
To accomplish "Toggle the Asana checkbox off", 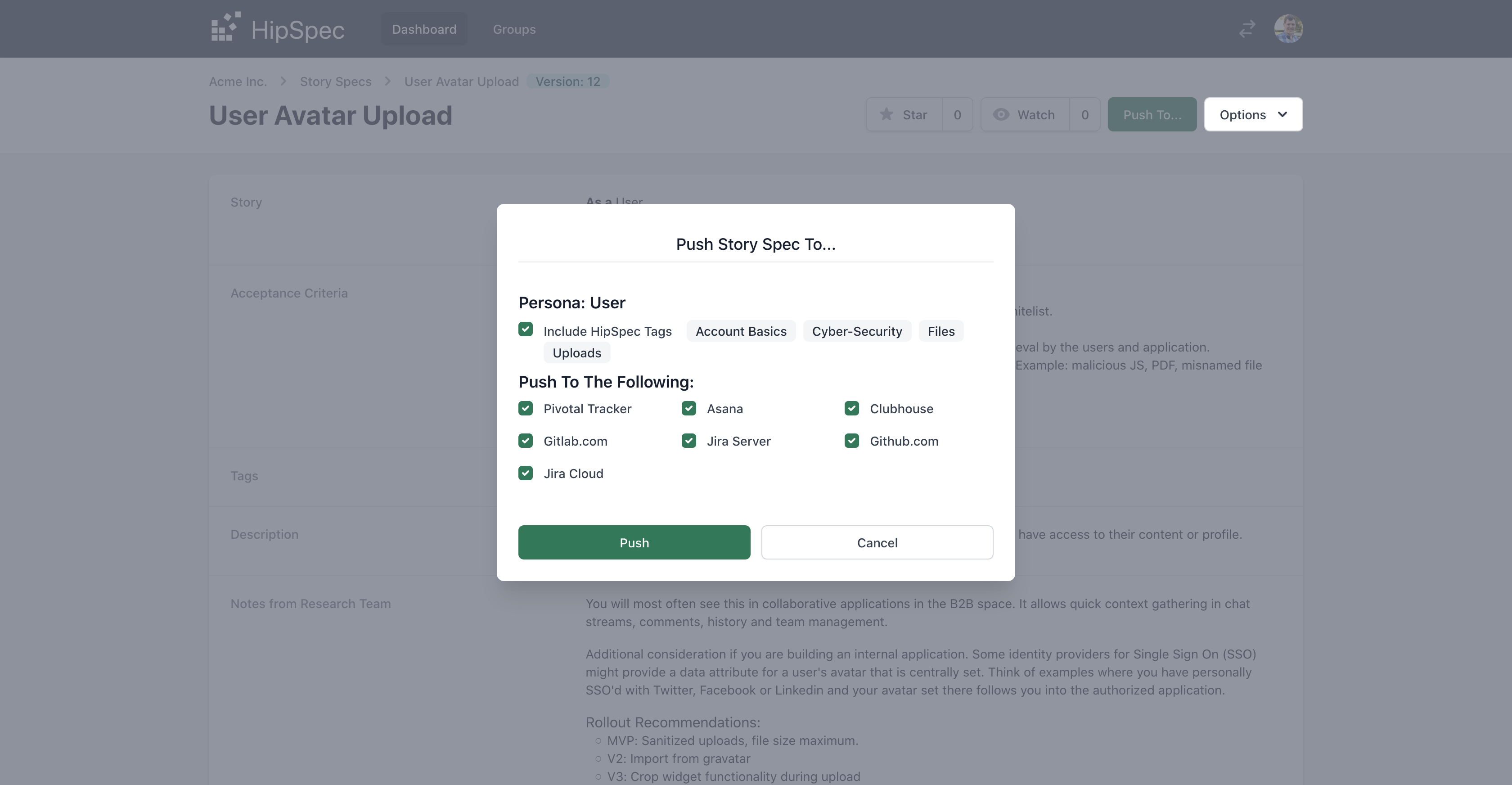I will [688, 409].
